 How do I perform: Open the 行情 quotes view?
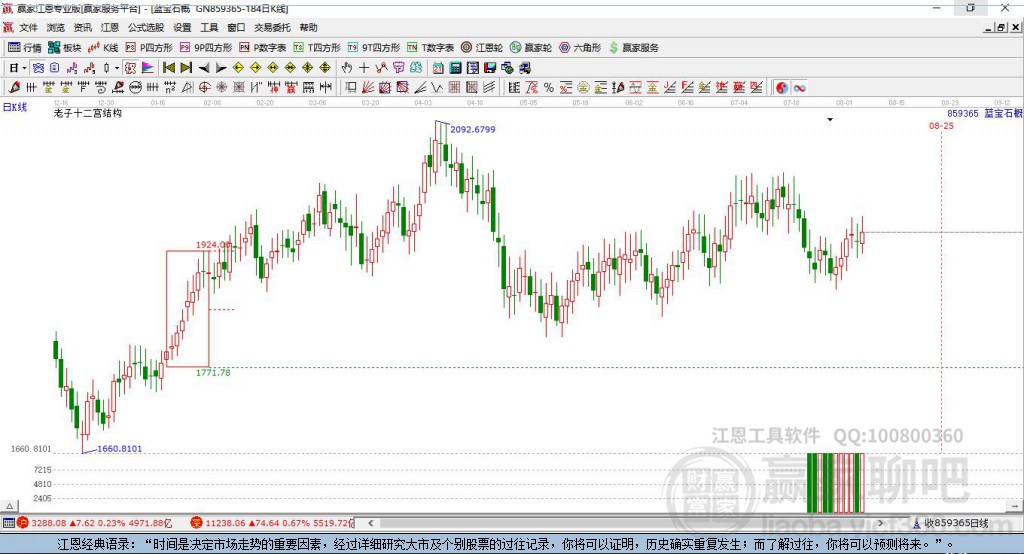tap(24, 48)
